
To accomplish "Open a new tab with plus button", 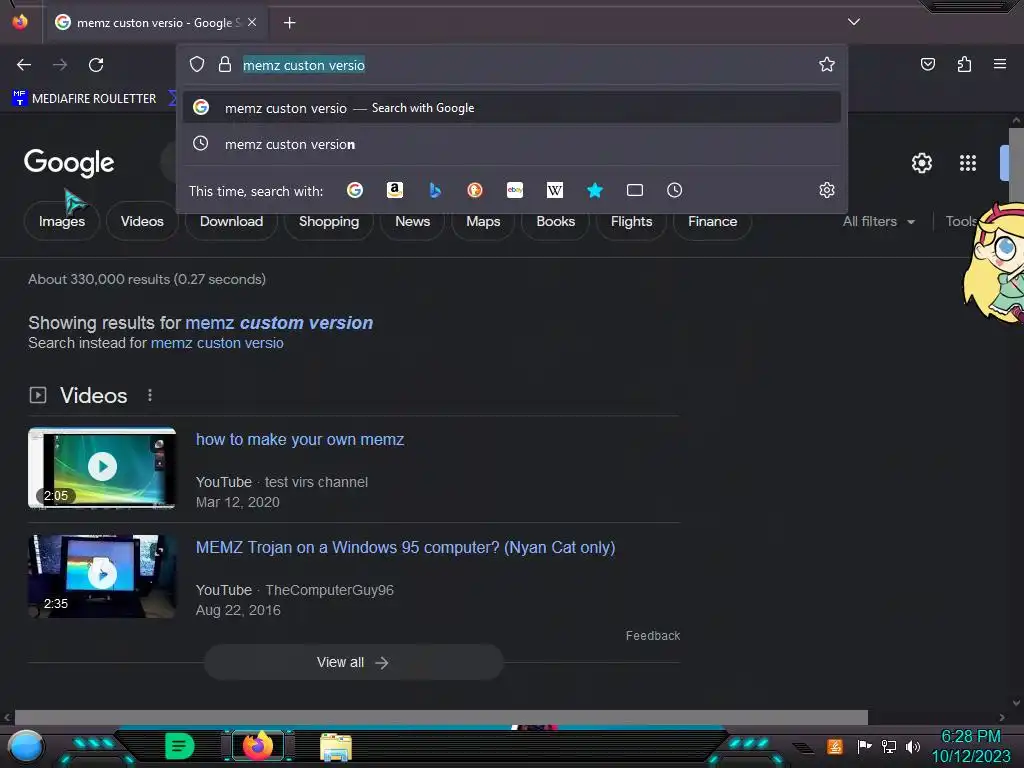I will click(x=289, y=23).
